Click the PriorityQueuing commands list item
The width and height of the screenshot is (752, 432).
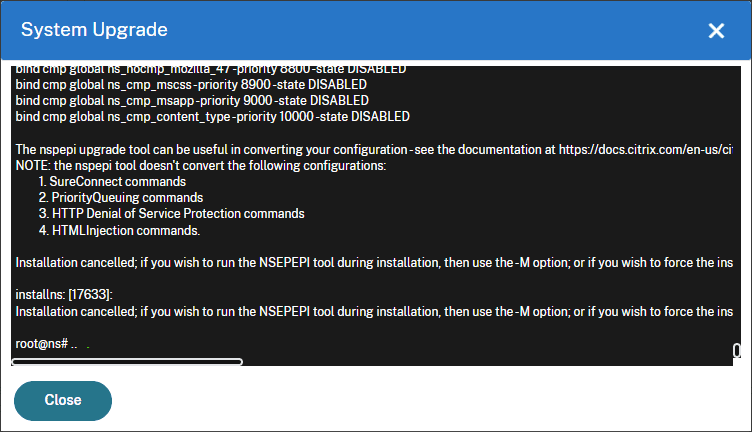pyautogui.click(x=121, y=198)
